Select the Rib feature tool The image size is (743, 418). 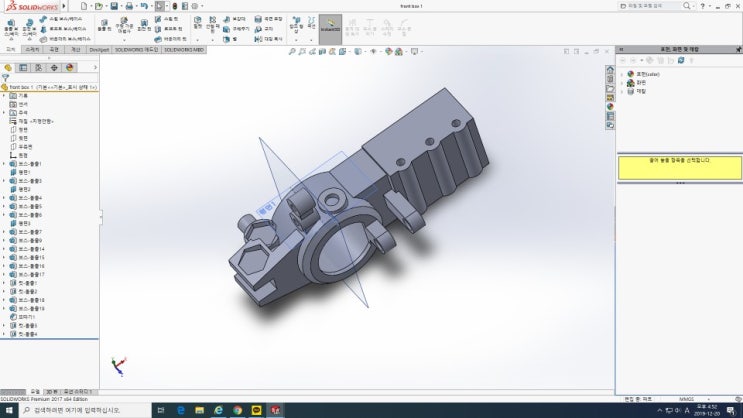(x=235, y=19)
